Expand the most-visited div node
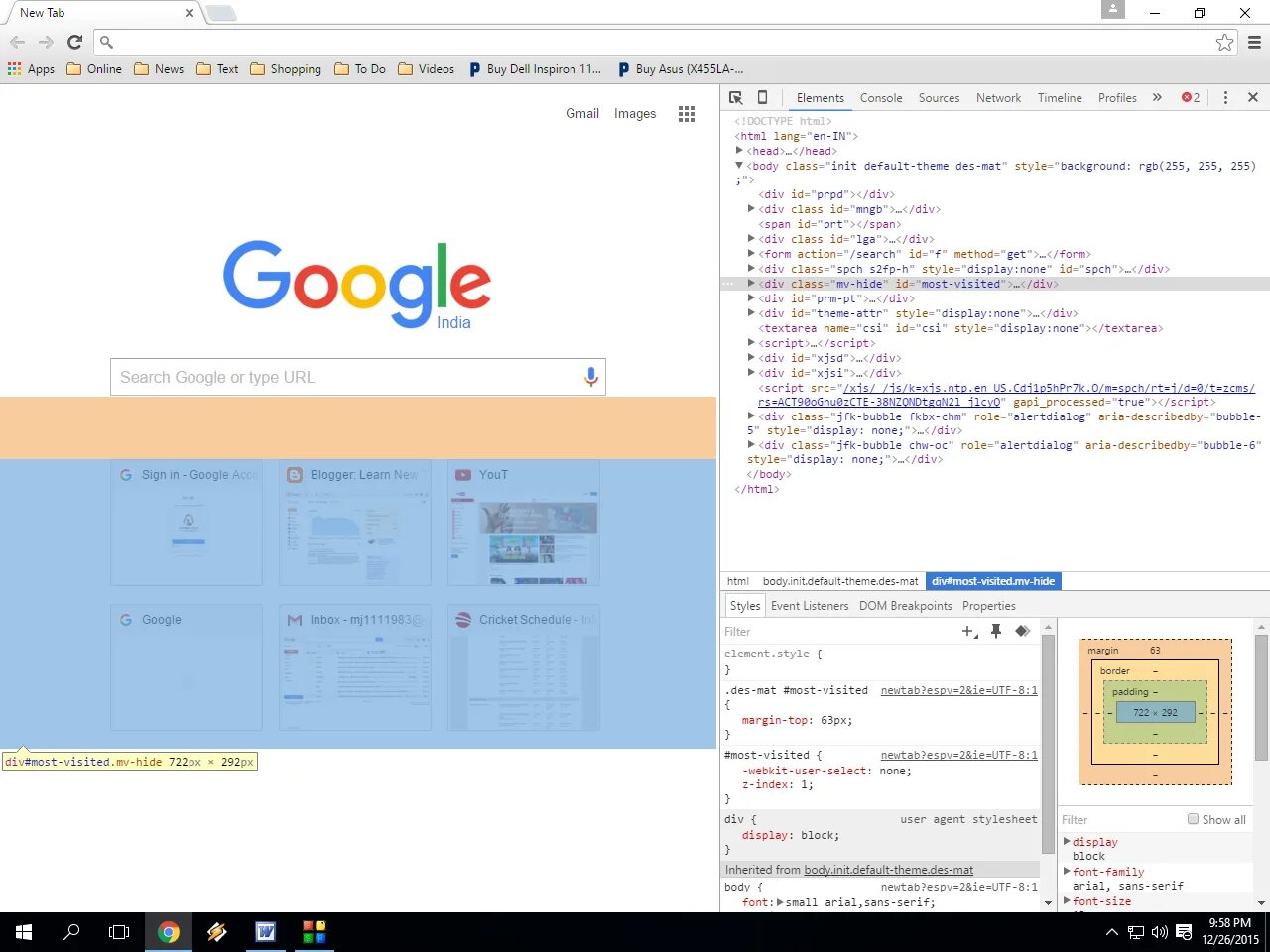Screen dimensions: 1270x952 pos(751,283)
